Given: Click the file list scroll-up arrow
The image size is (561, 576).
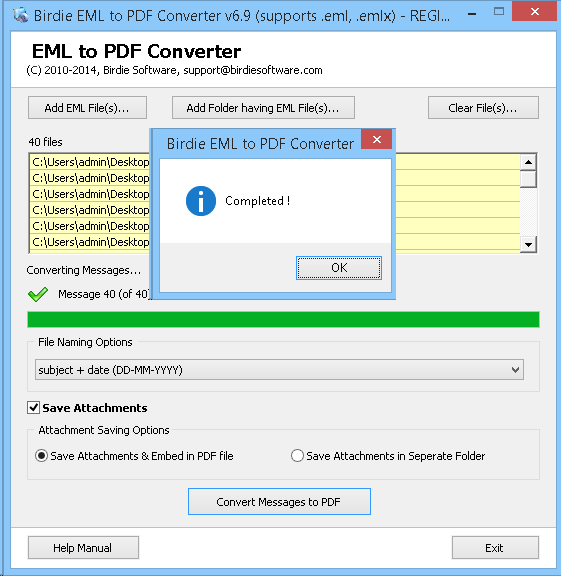Looking at the screenshot, I should coord(528,162).
